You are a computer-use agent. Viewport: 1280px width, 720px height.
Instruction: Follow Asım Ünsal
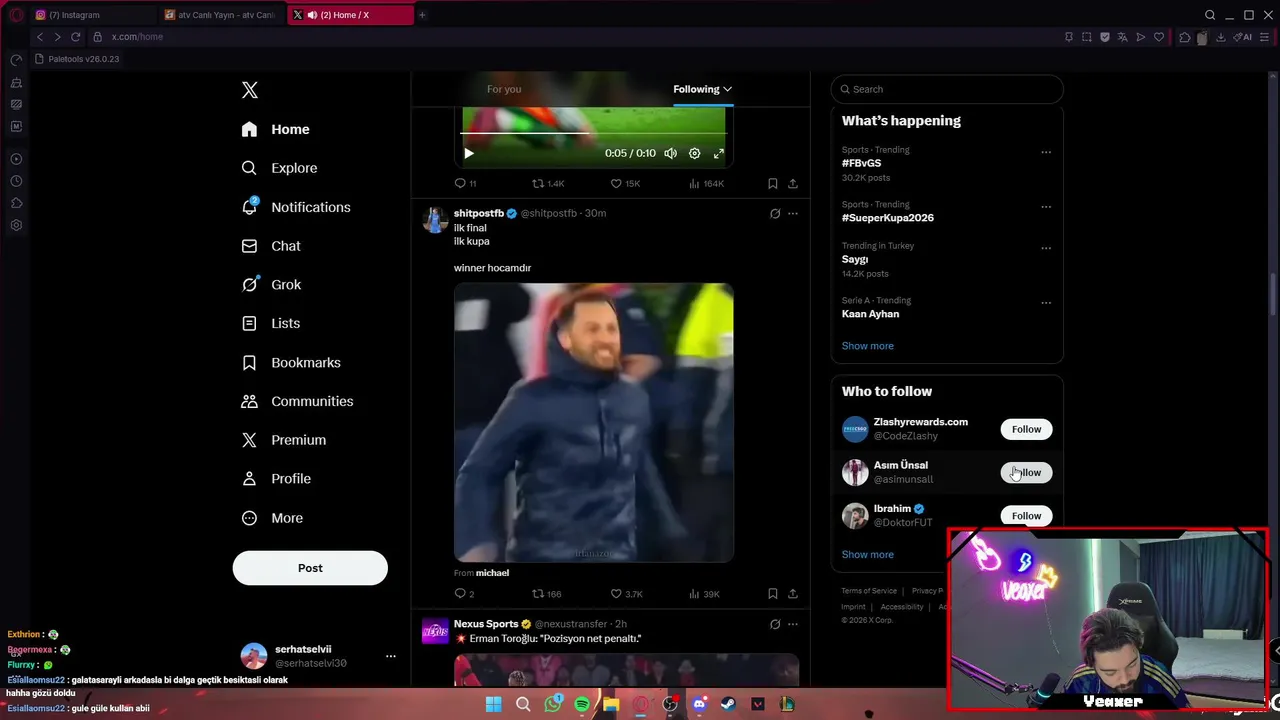tap(1026, 473)
